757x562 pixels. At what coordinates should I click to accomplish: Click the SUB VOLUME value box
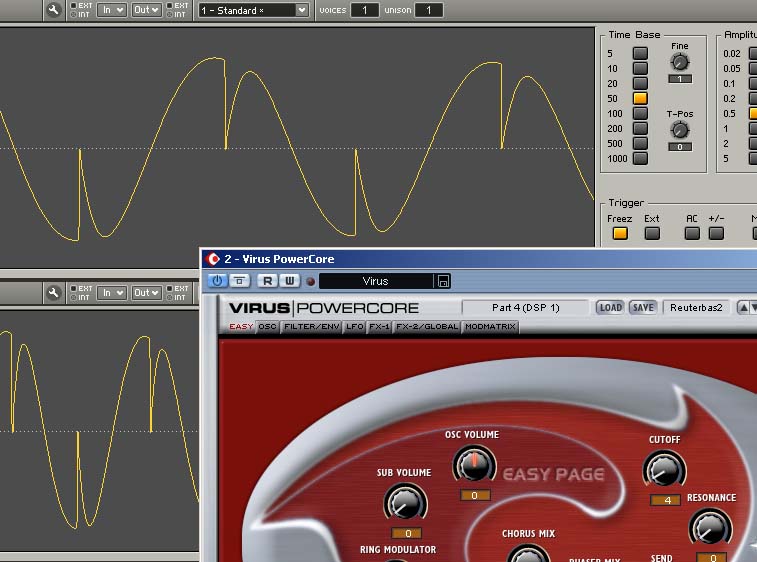coord(407,534)
